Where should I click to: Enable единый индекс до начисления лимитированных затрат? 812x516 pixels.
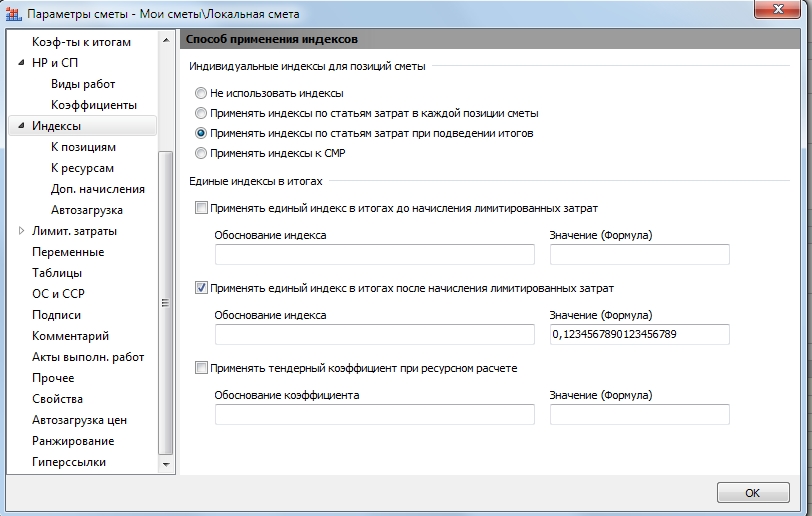(201, 208)
